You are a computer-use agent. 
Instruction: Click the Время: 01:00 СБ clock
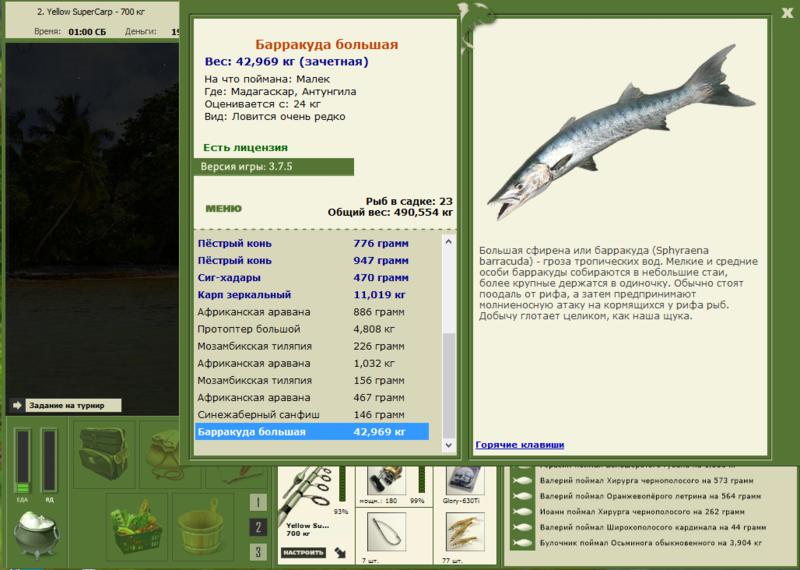coord(70,31)
